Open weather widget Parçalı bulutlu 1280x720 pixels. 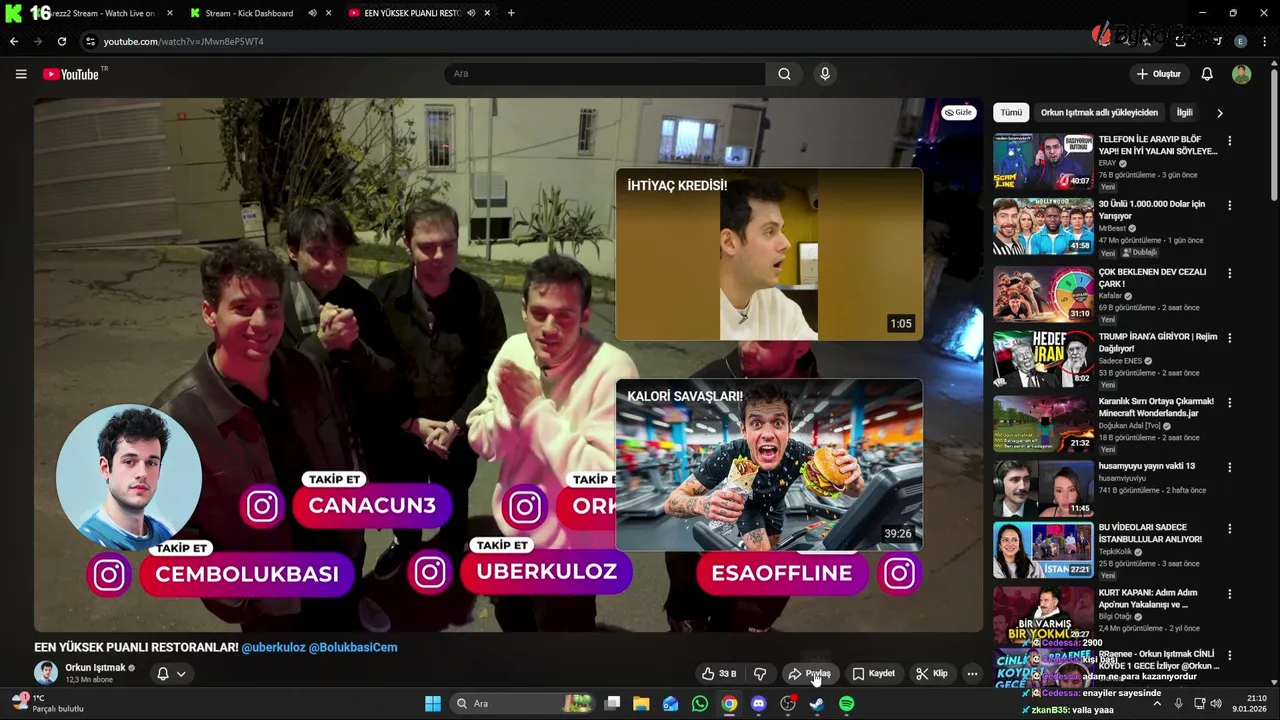[48, 703]
